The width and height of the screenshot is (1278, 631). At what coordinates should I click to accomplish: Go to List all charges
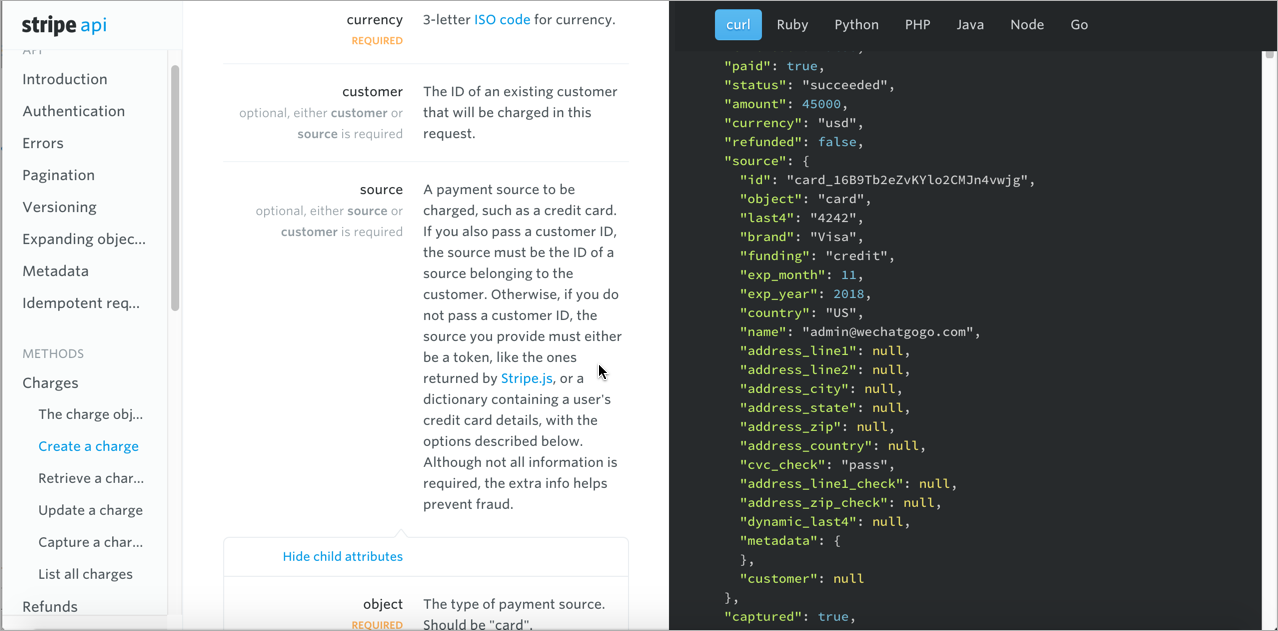86,574
